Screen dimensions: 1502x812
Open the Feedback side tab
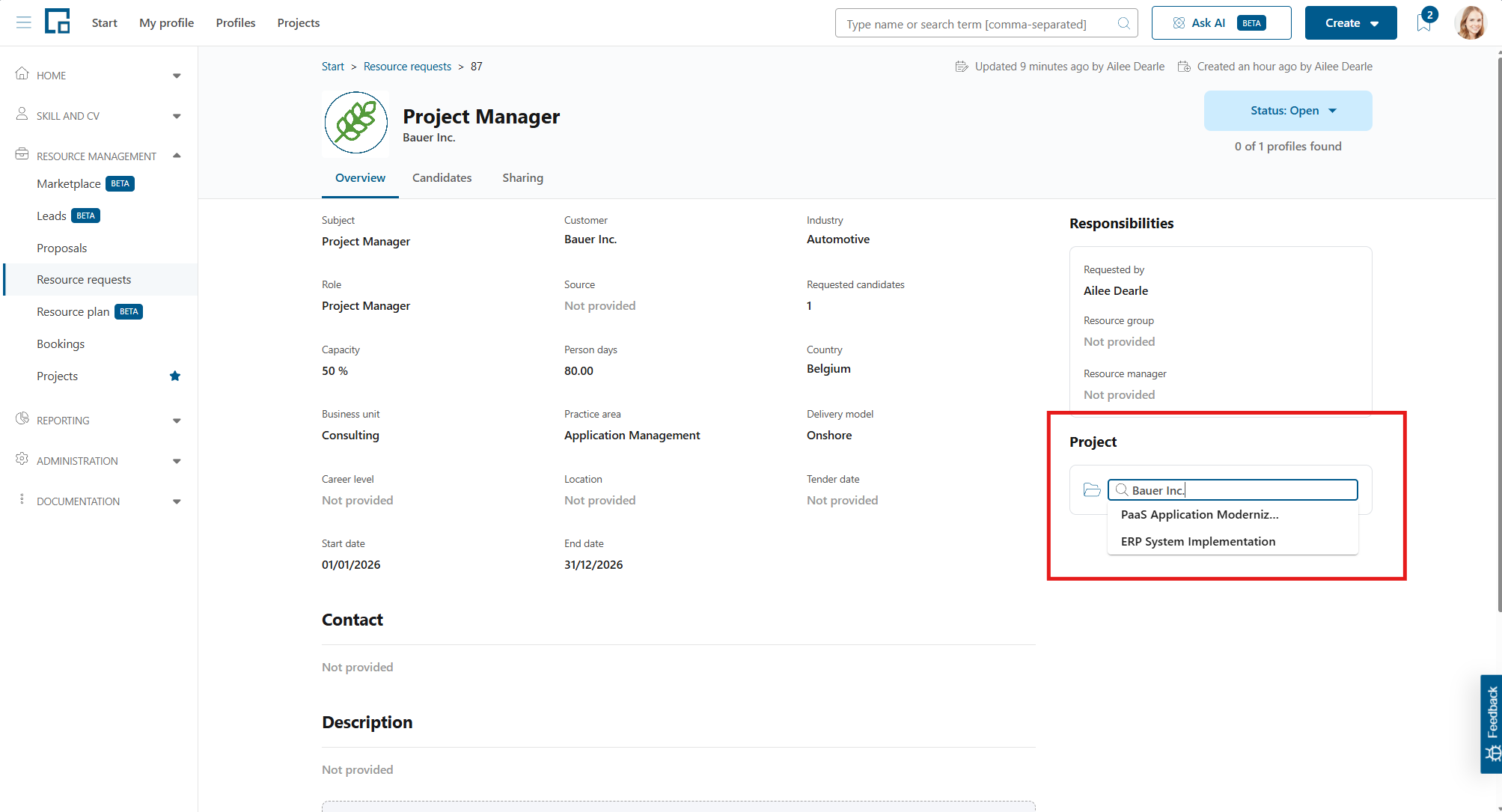[1491, 724]
